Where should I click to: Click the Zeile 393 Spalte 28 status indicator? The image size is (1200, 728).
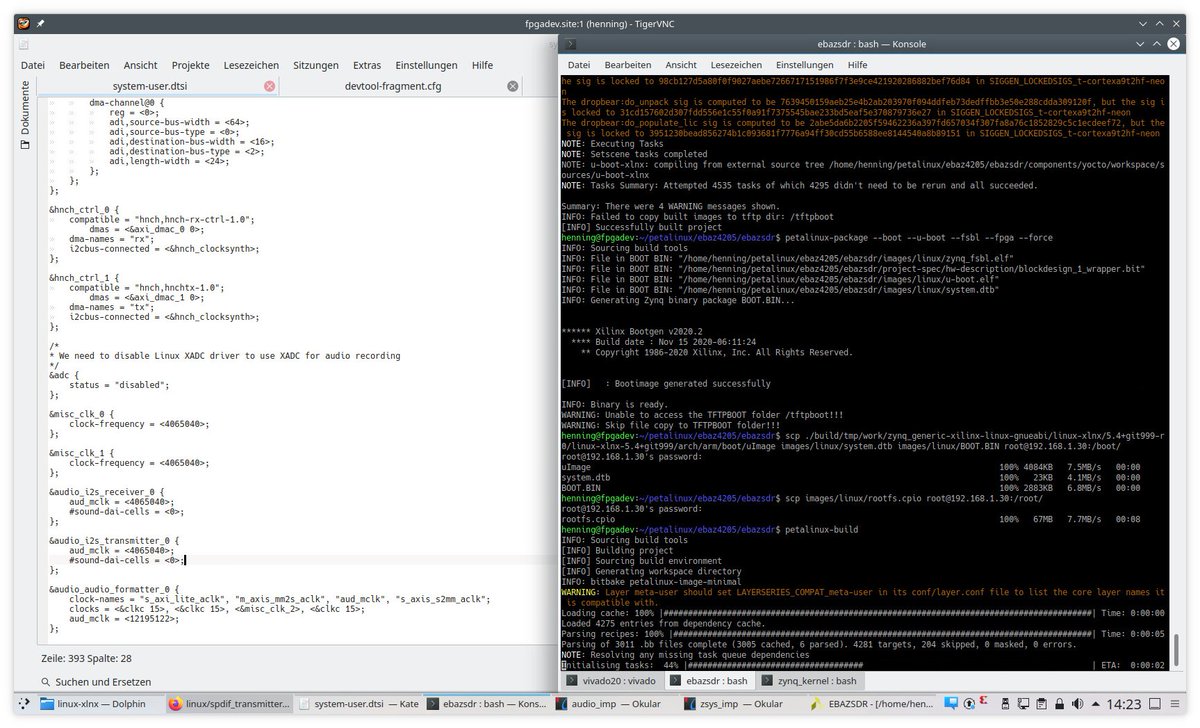pyautogui.click(x=86, y=658)
